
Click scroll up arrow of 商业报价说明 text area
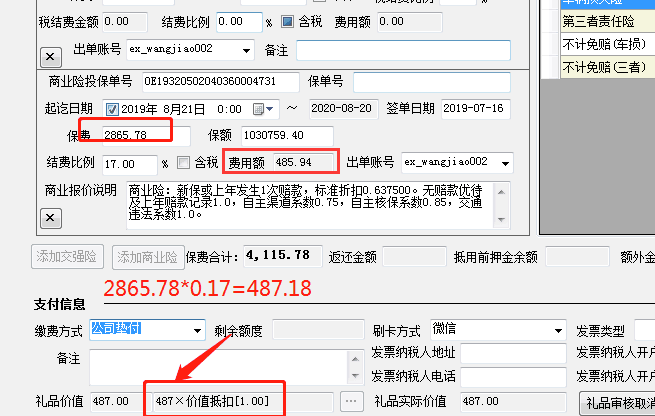point(502,192)
